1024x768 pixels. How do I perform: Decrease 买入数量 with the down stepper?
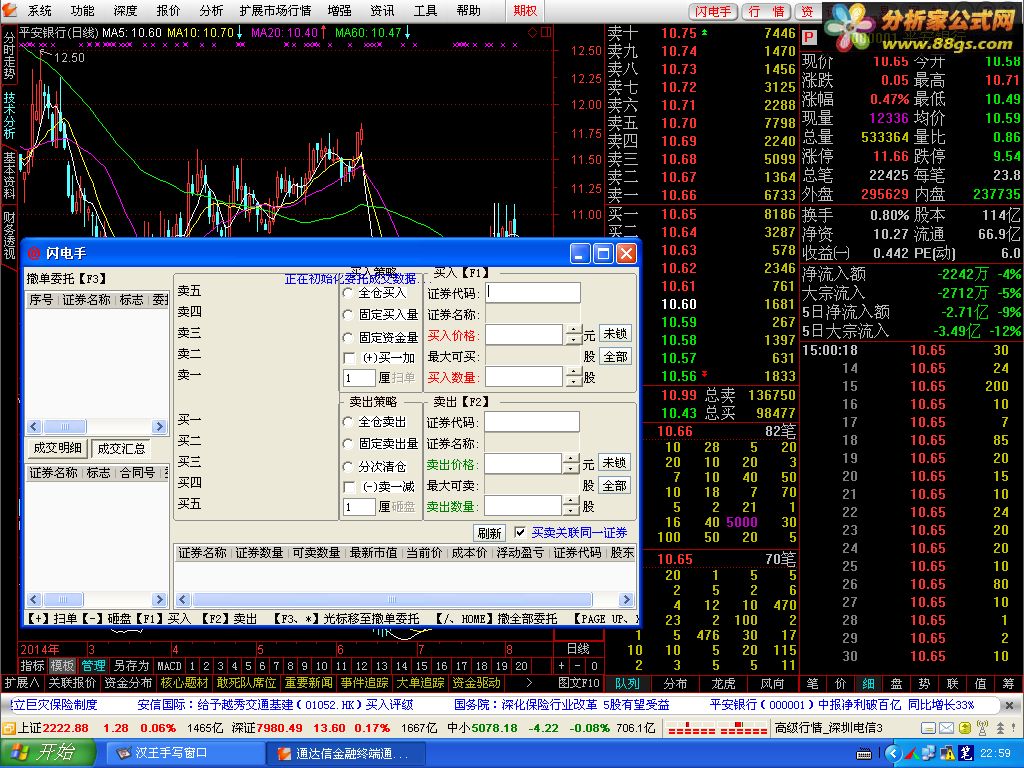[573, 382]
